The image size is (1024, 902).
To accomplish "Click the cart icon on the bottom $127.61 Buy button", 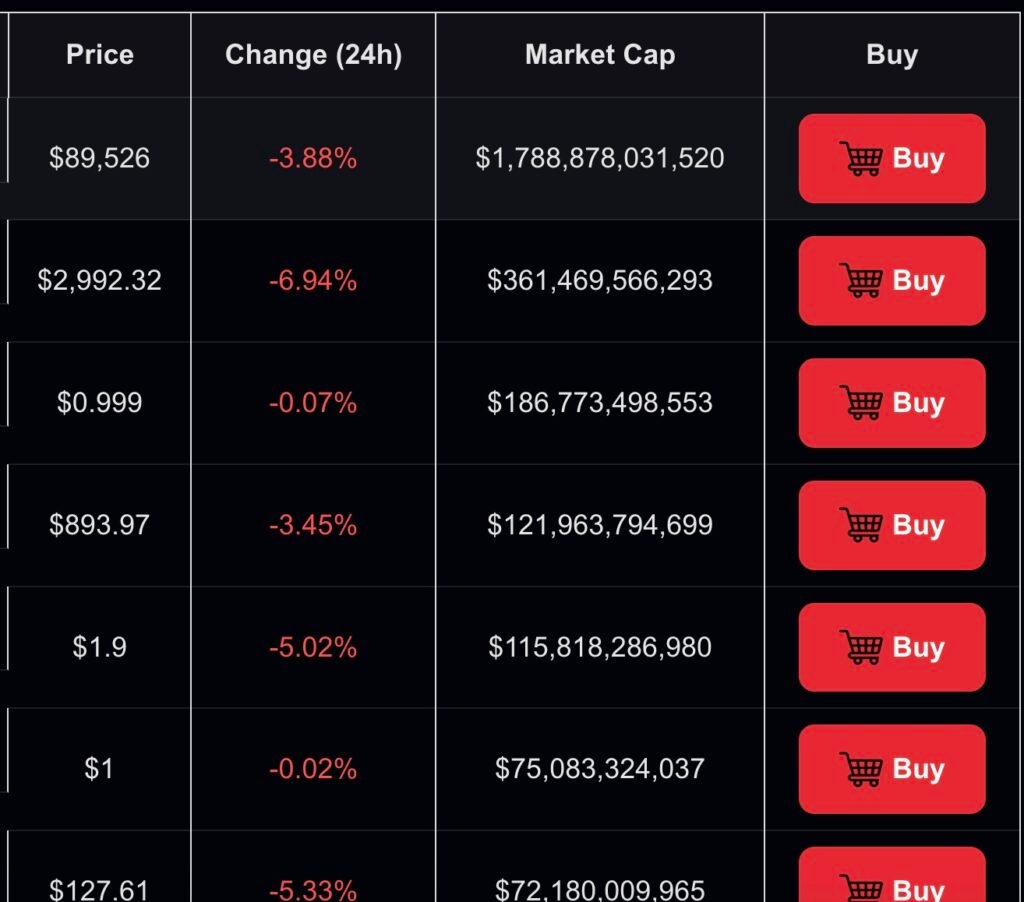I will pyautogui.click(x=861, y=888).
